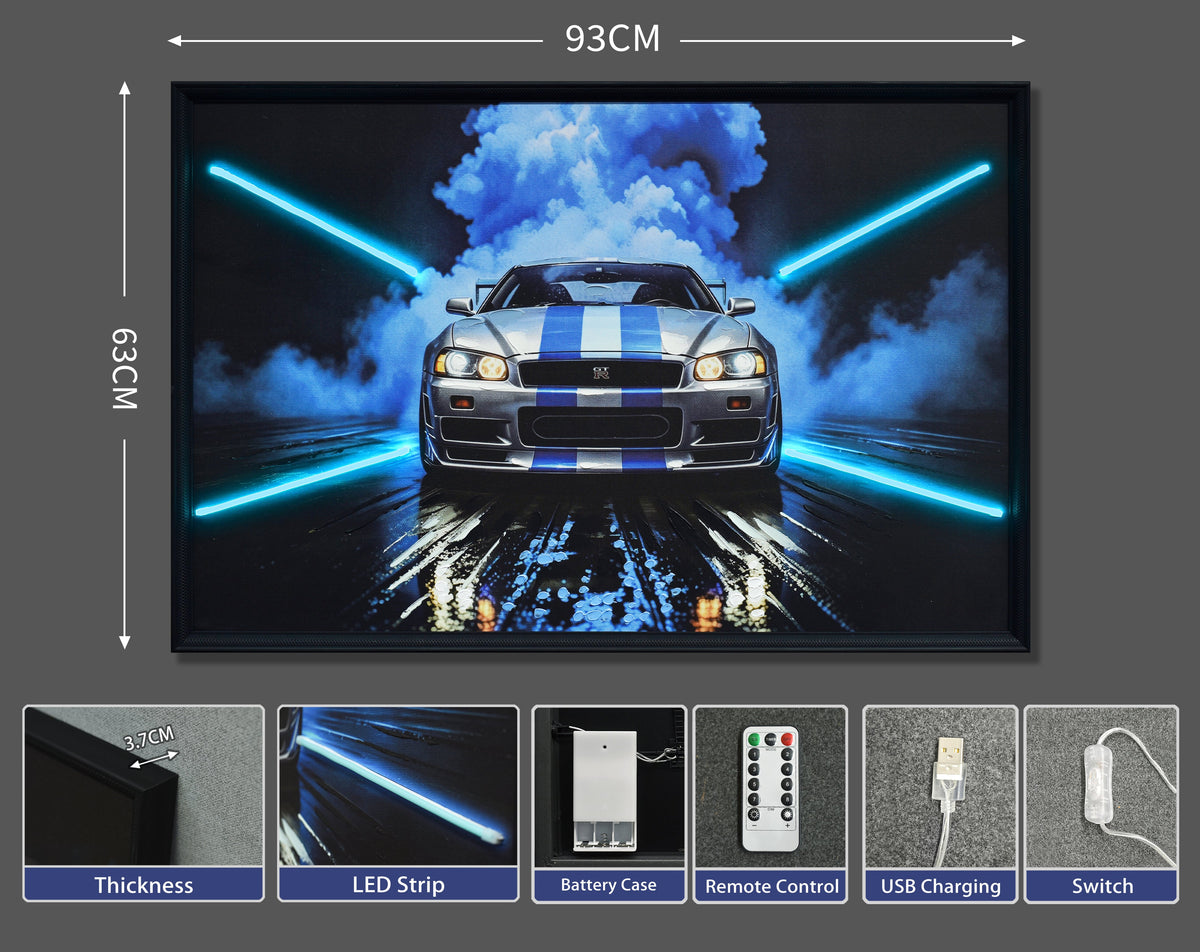Image resolution: width=1200 pixels, height=952 pixels.
Task: Click the "3.7CM" thickness measurement text
Action: tap(149, 739)
